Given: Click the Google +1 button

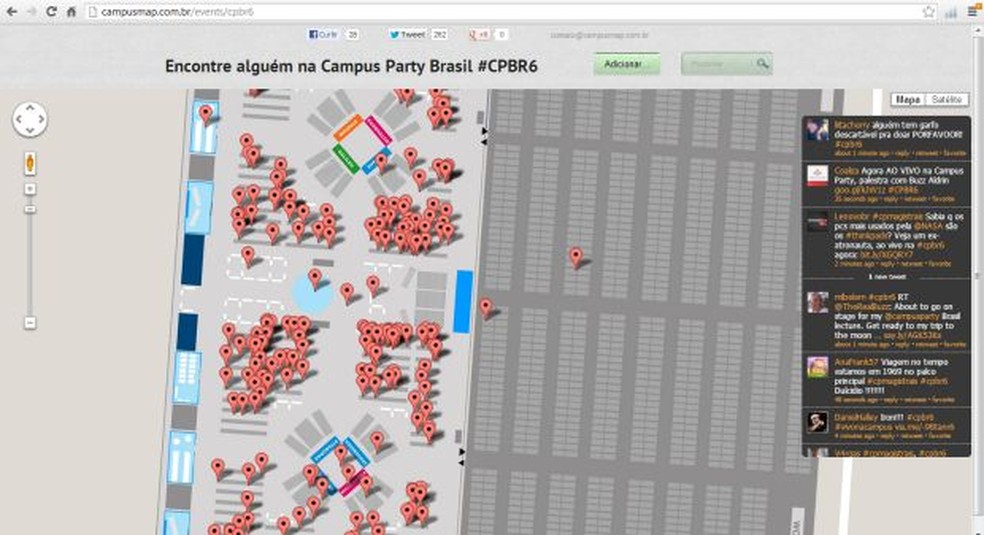Looking at the screenshot, I should 480,34.
